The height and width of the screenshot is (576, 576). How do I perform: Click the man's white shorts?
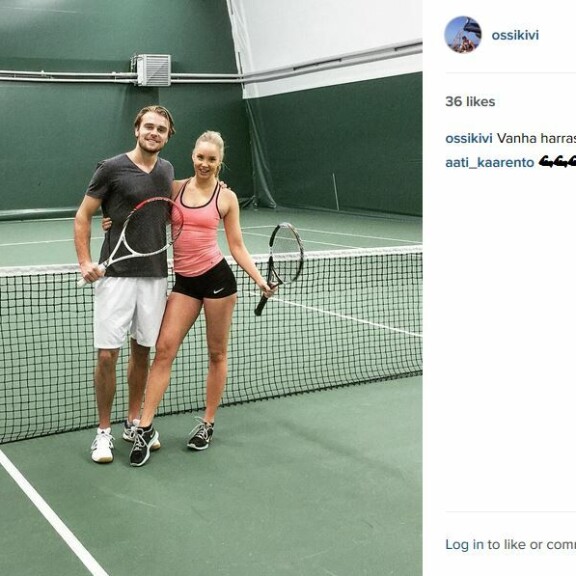pos(130,312)
